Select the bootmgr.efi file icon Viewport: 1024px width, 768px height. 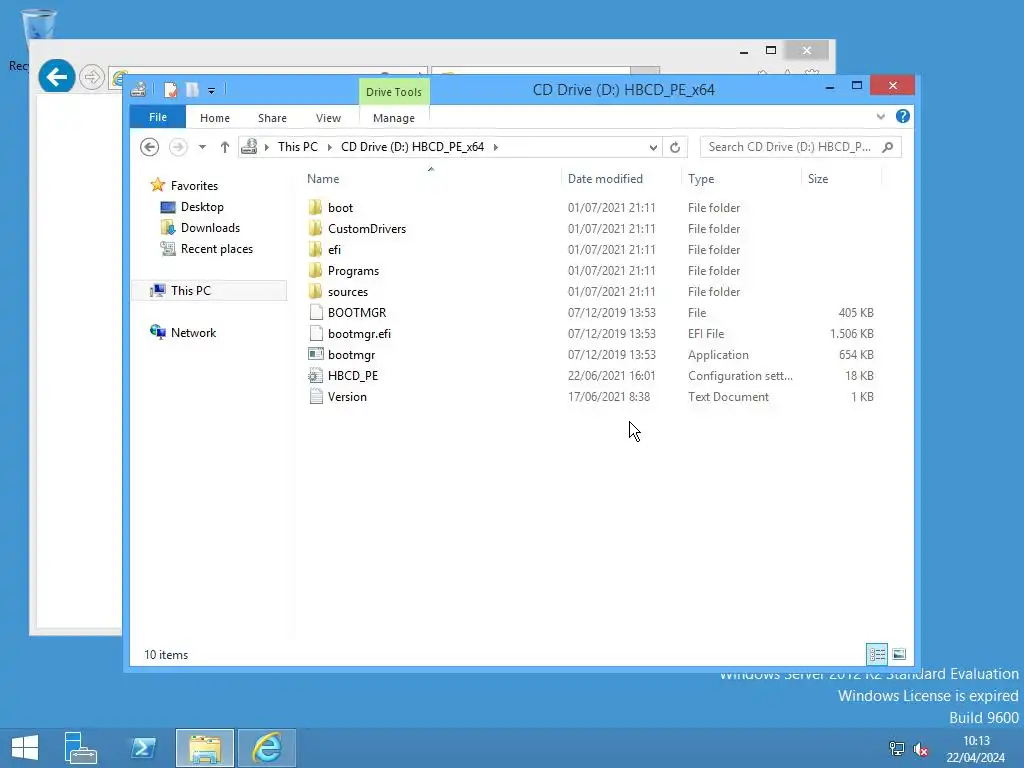(x=316, y=333)
